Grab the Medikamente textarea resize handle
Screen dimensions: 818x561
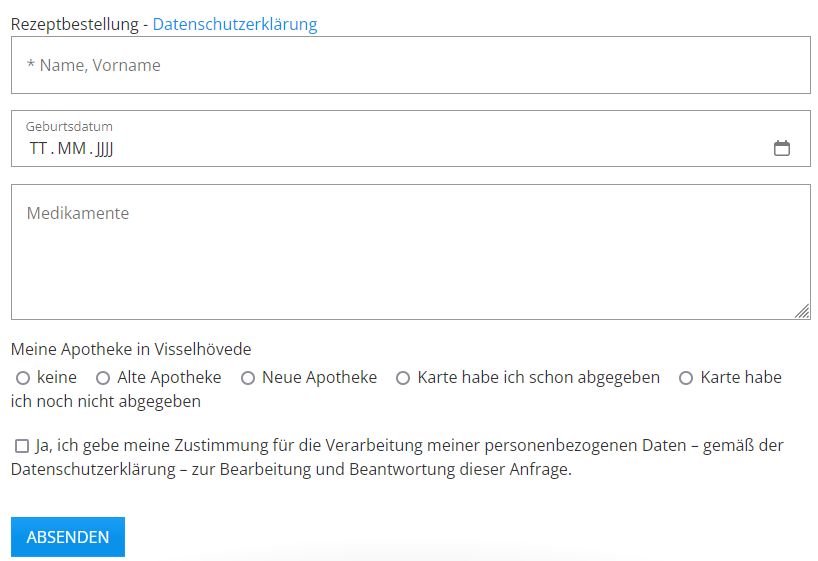point(802,312)
